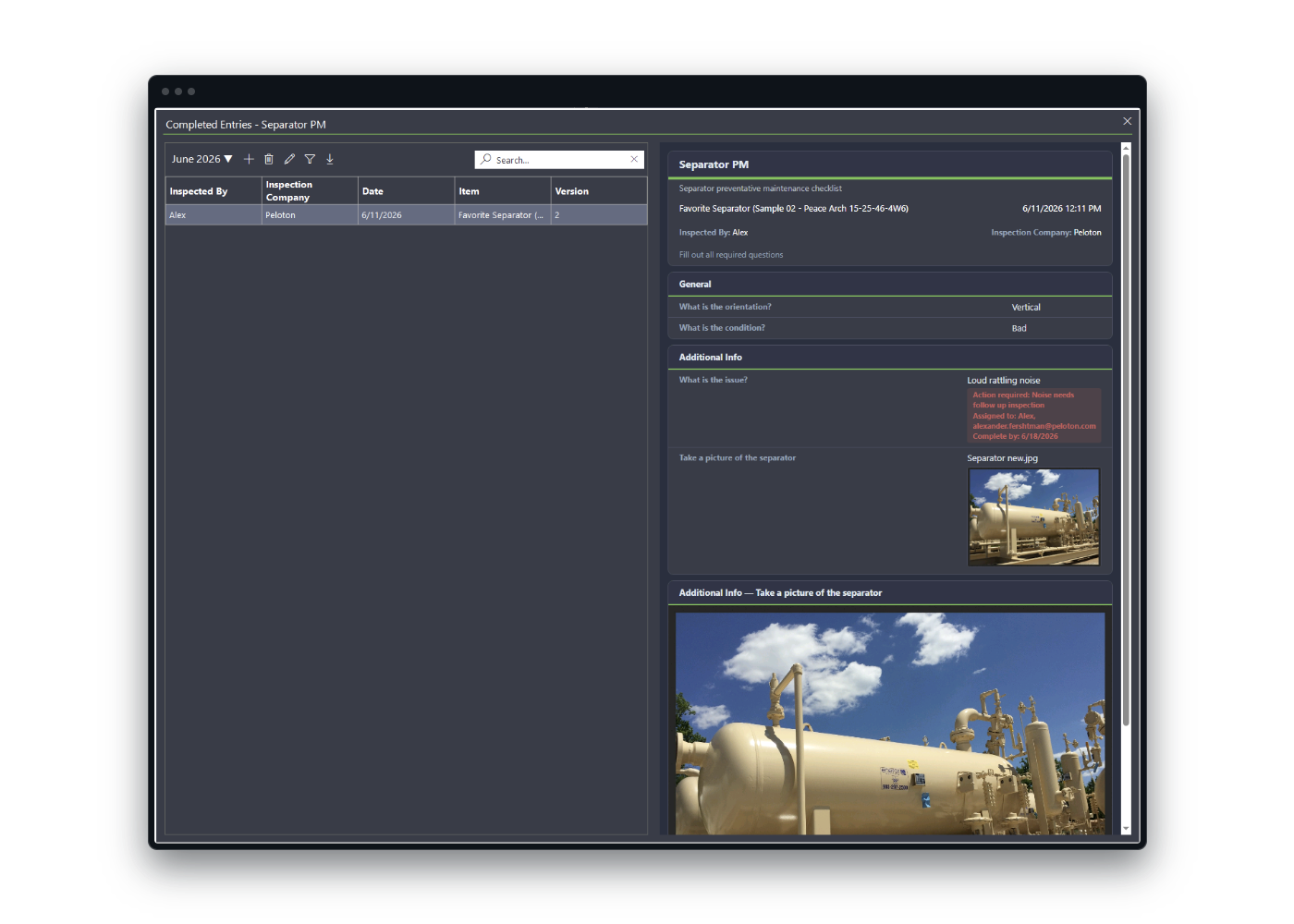Click the Vertical orientation answer
The width and height of the screenshot is (1294, 924).
(1026, 308)
